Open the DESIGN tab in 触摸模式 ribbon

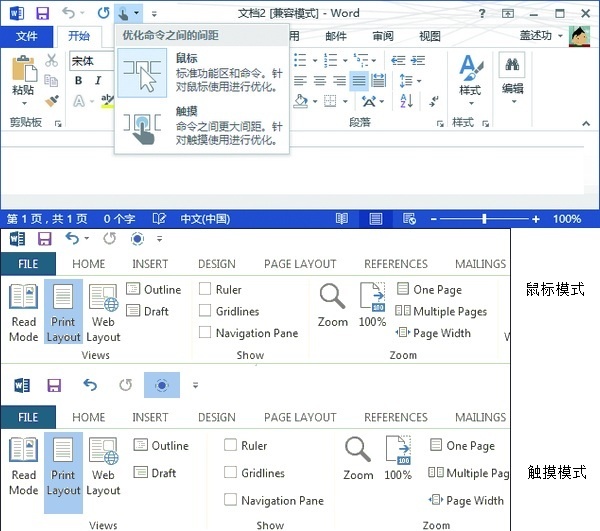click(x=217, y=417)
